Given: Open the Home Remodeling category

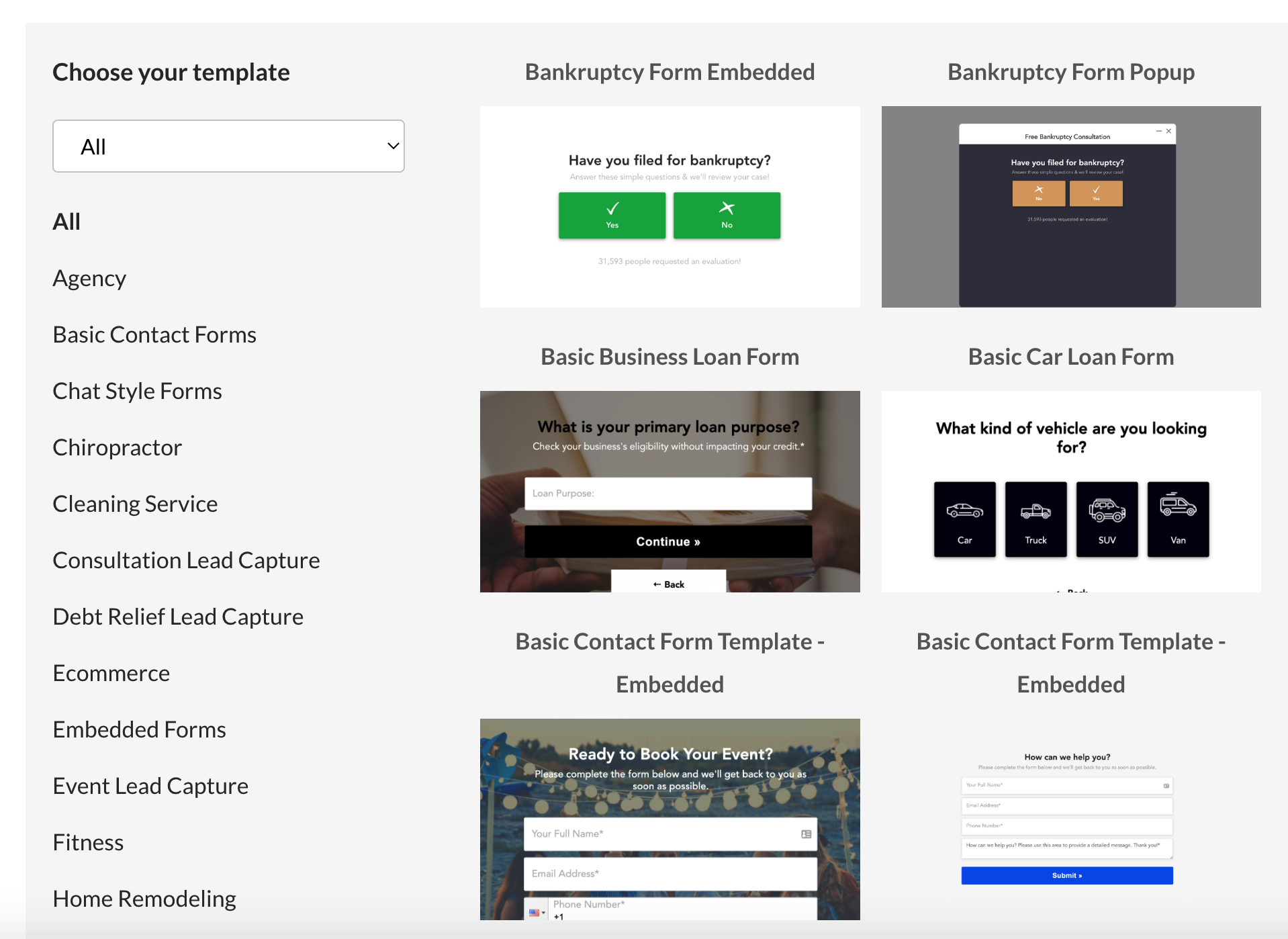Looking at the screenshot, I should [144, 899].
